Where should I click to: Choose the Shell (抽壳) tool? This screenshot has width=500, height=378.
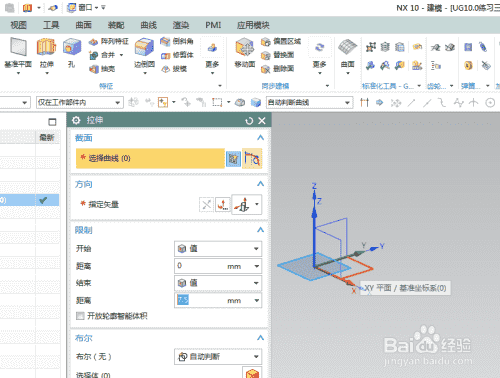(103, 69)
